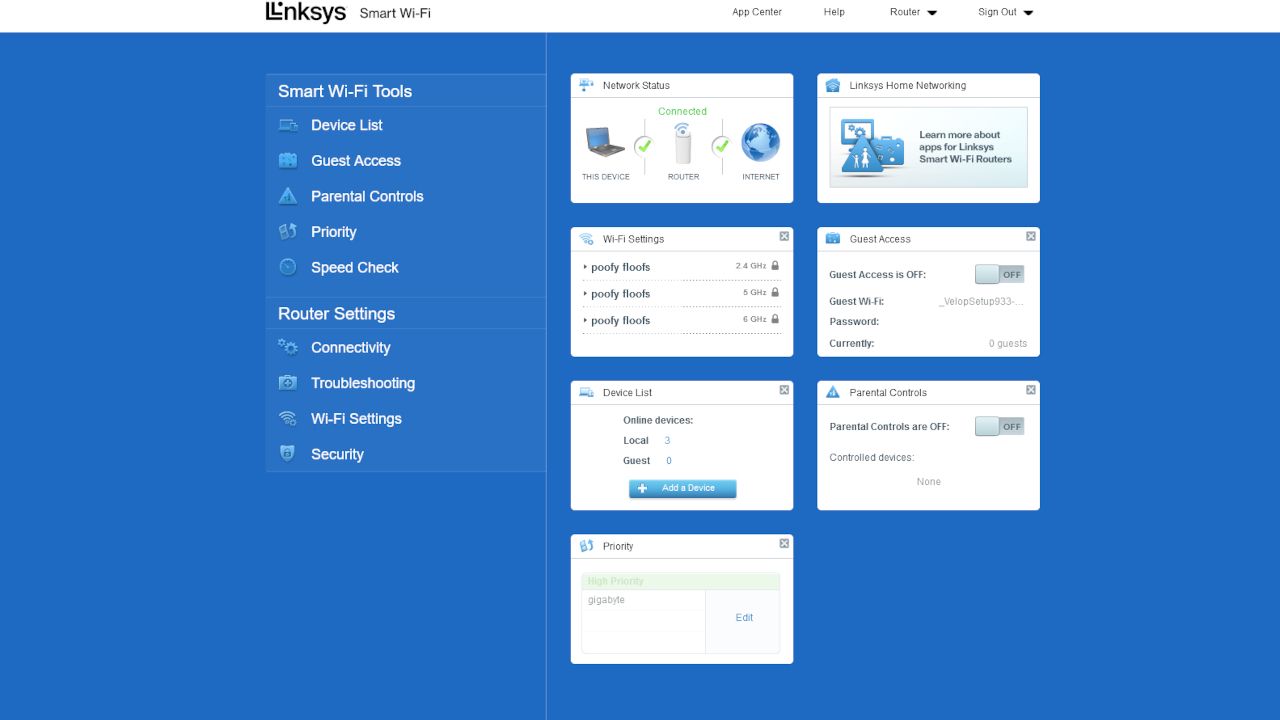
Task: Click the Add a Device button
Action: 682,488
